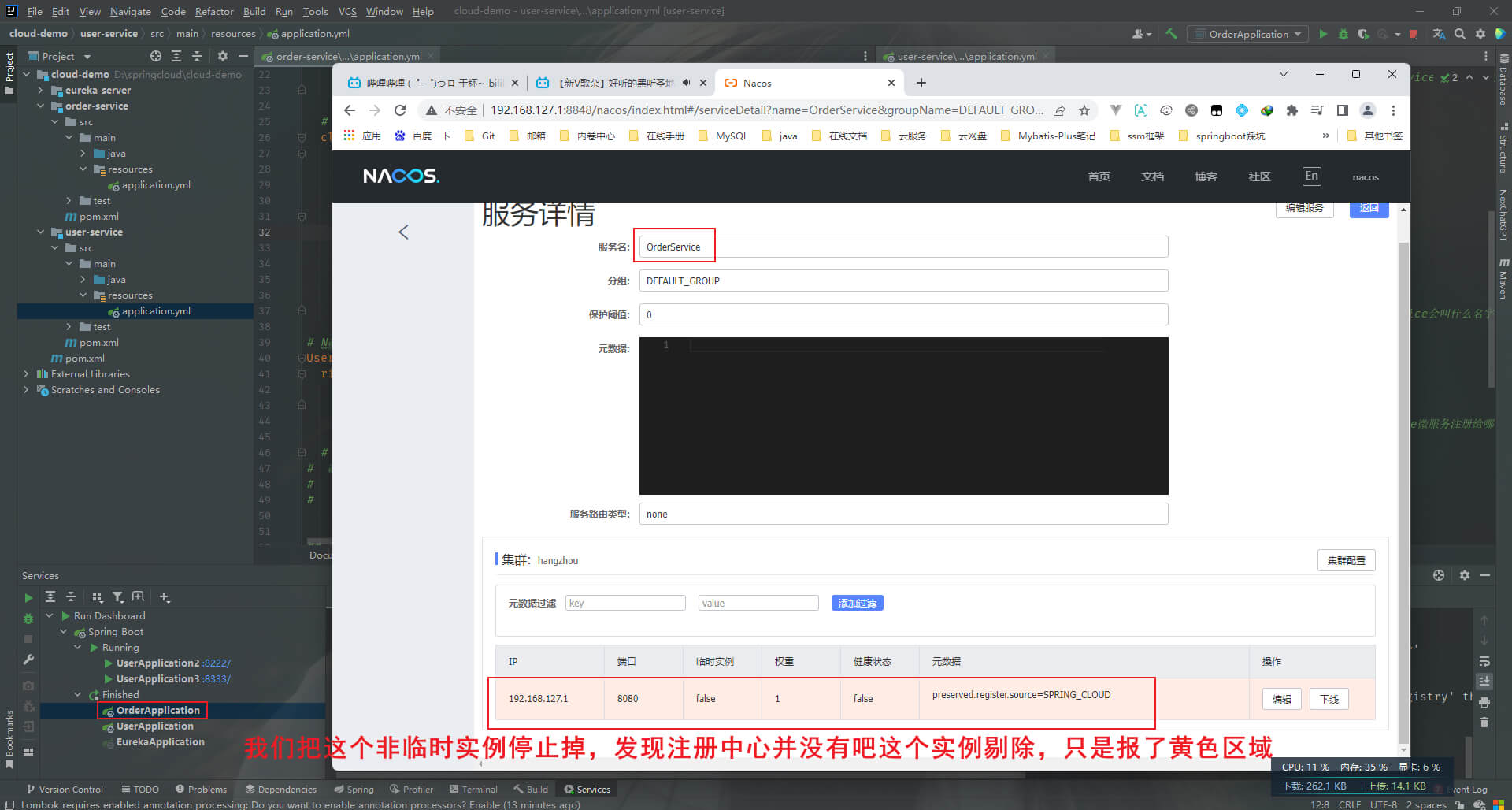This screenshot has width=1512, height=810.
Task: Toggle the Nacos language switch En
Action: (x=1311, y=176)
